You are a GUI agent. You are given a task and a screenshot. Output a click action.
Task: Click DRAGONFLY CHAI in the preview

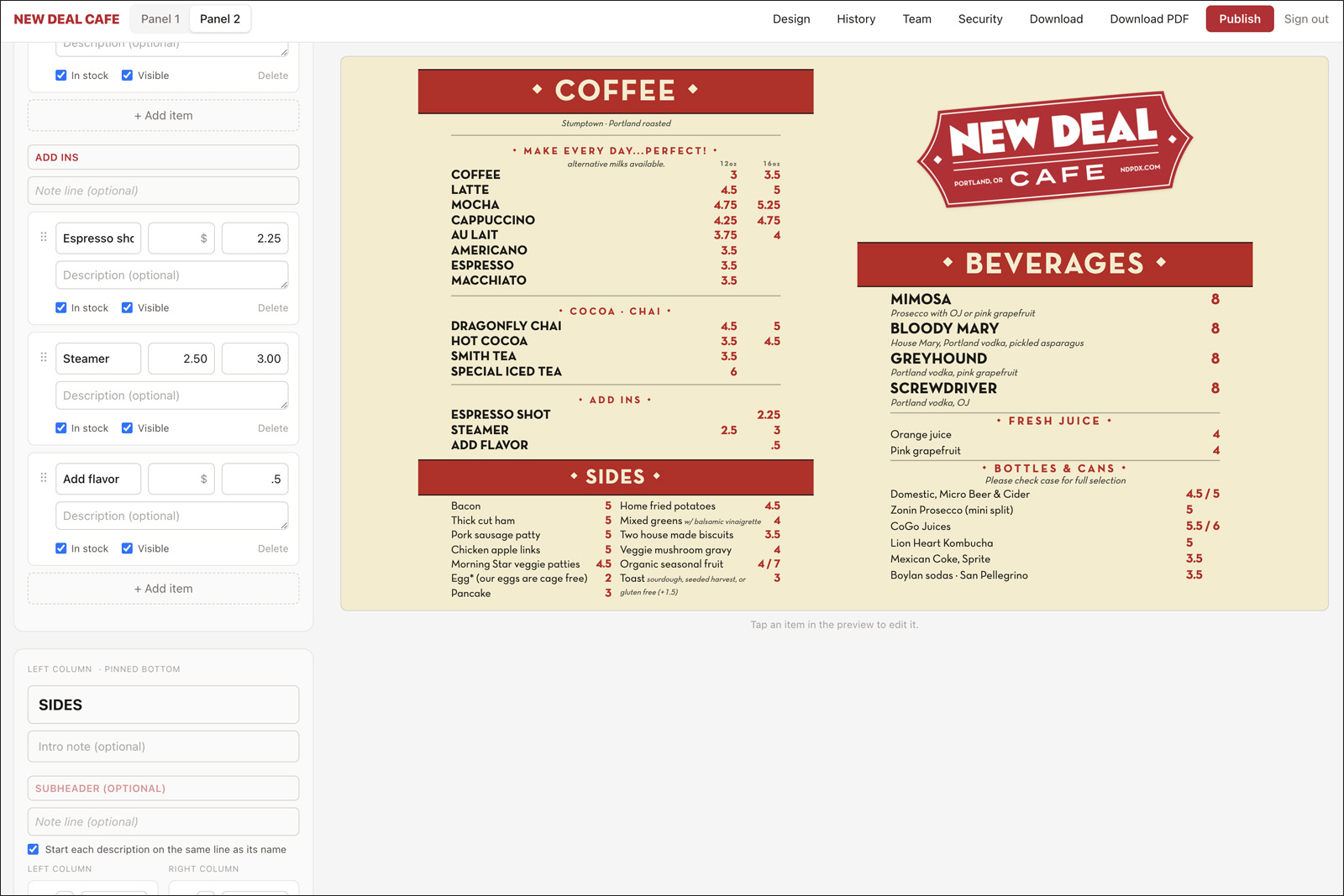point(506,326)
